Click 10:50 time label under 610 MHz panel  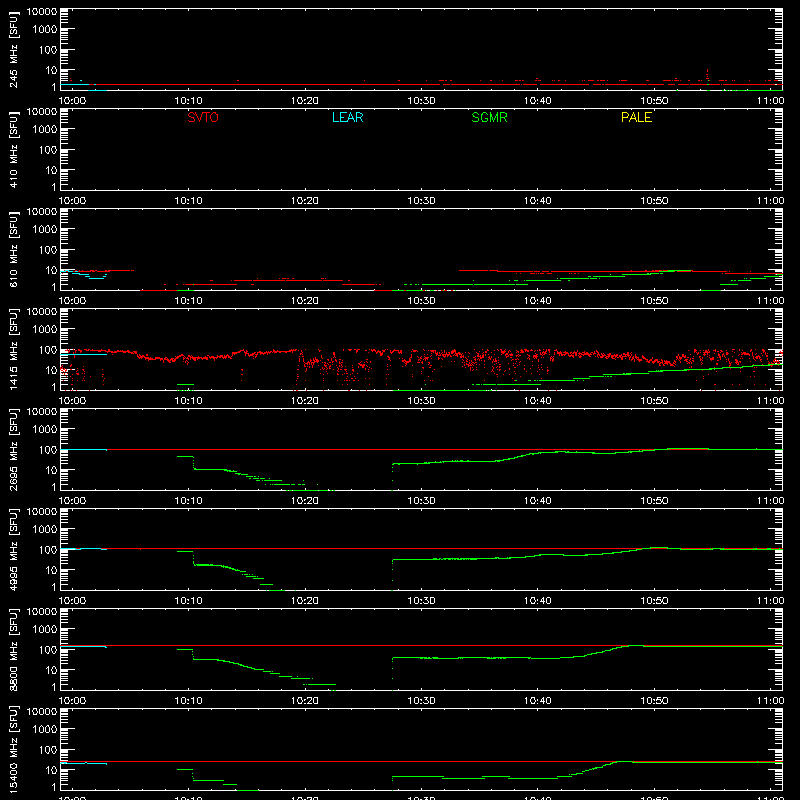654,301
